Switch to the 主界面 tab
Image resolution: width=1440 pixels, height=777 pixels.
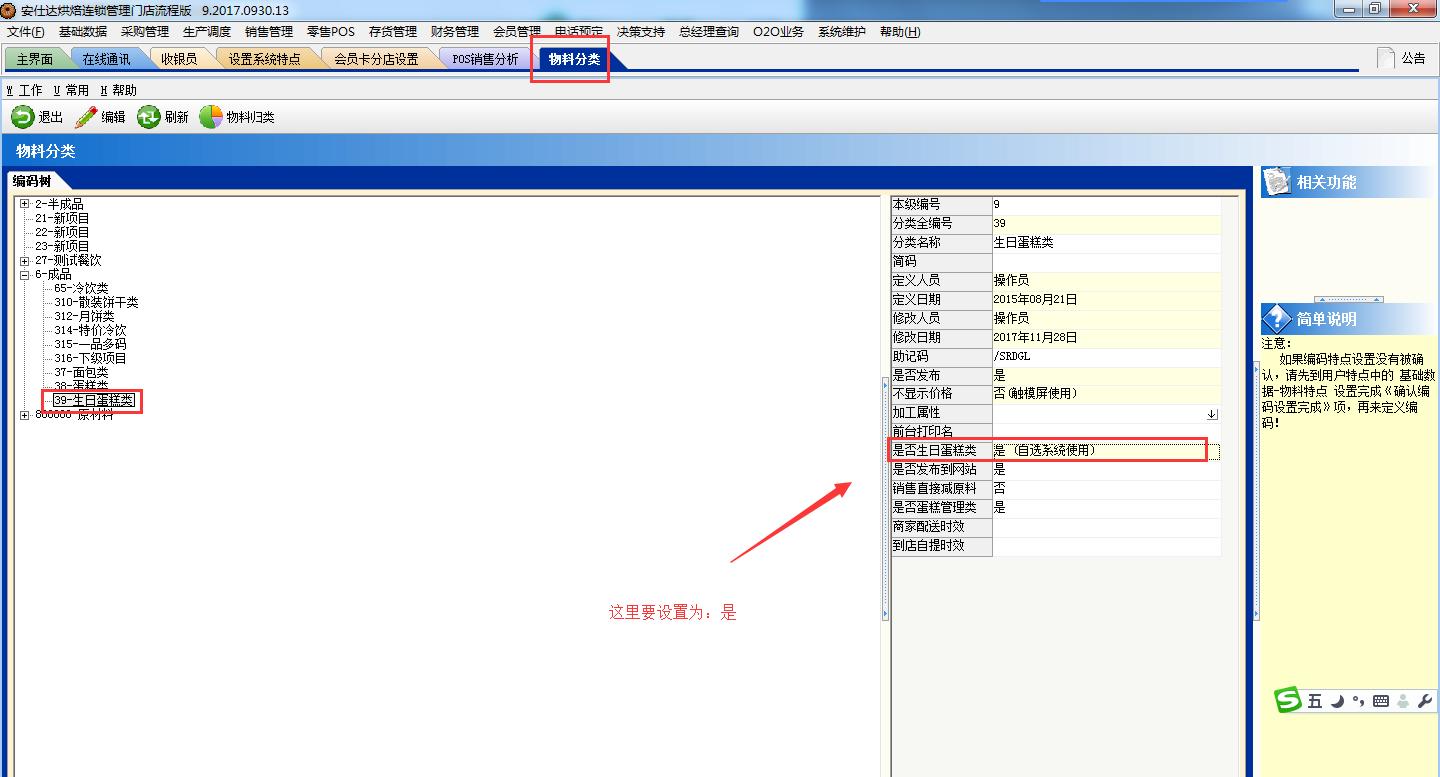(x=35, y=59)
